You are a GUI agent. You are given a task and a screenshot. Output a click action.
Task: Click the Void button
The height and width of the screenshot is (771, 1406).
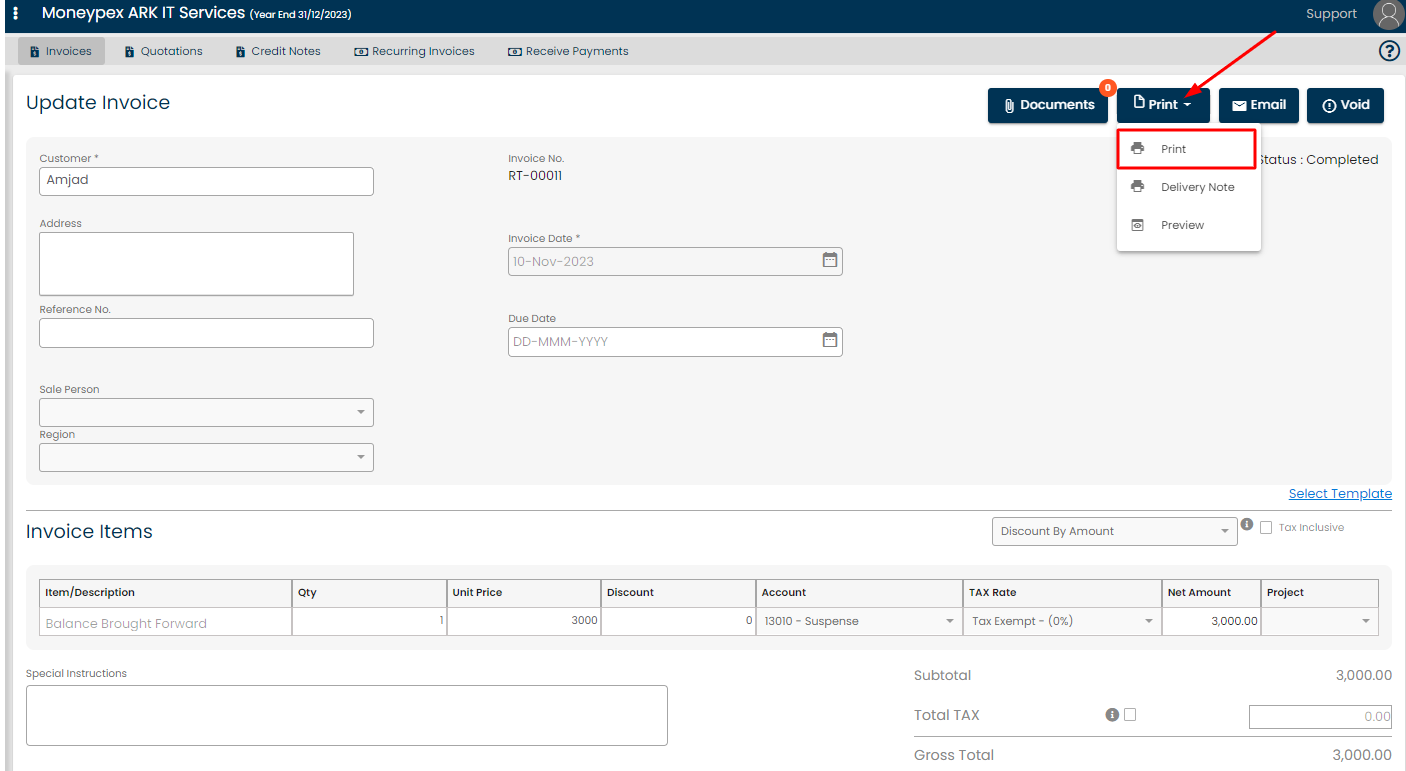click(1345, 105)
